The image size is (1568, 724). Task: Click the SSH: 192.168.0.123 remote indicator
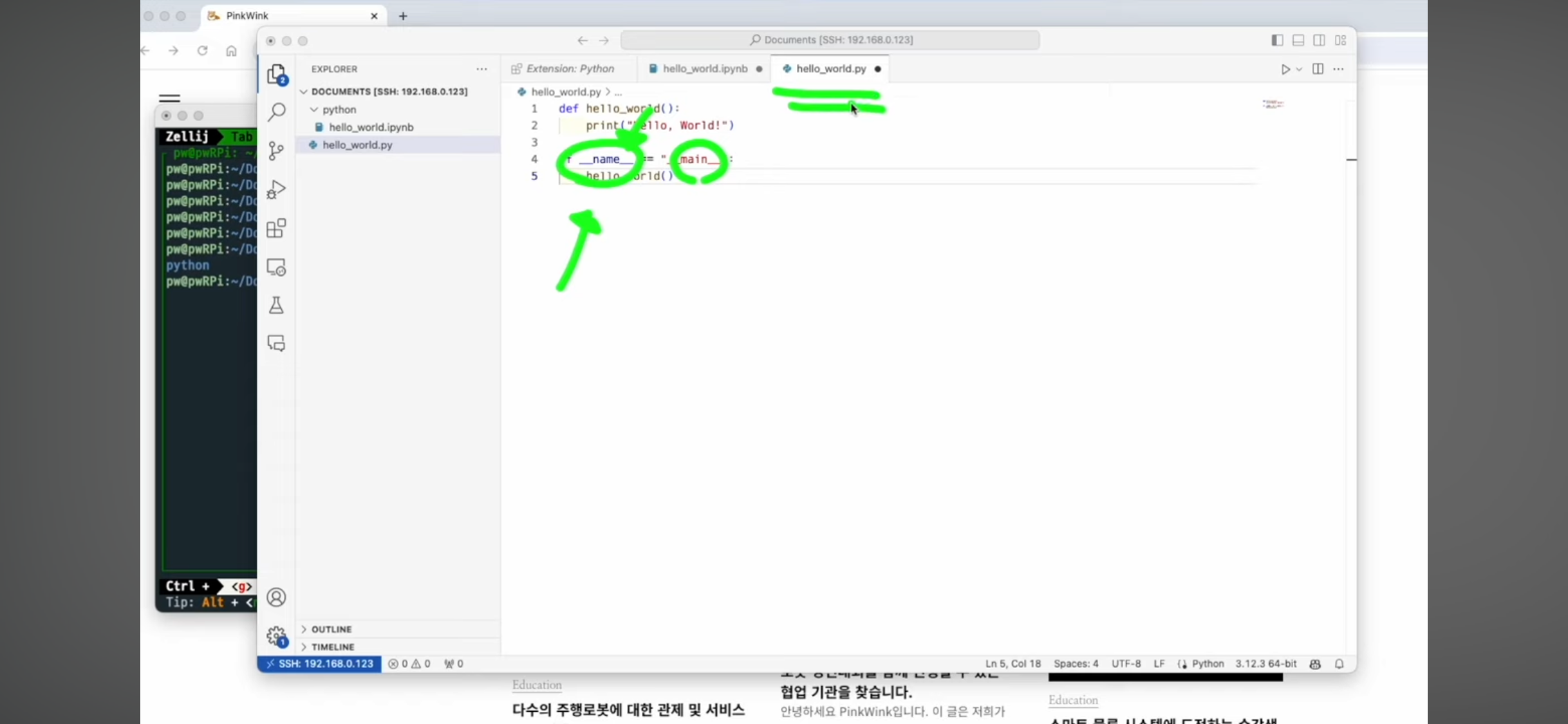tap(319, 664)
